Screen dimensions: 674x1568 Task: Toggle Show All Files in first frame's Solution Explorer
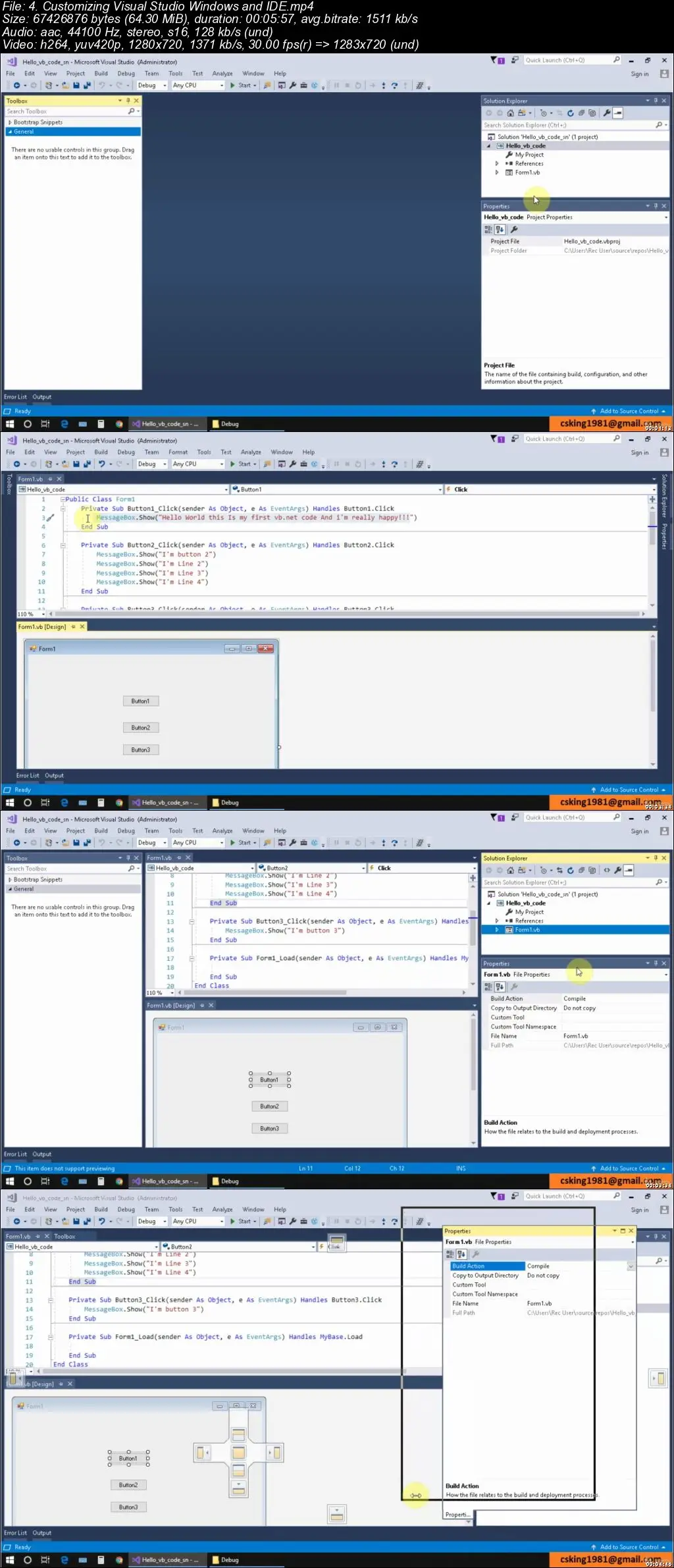click(x=592, y=113)
